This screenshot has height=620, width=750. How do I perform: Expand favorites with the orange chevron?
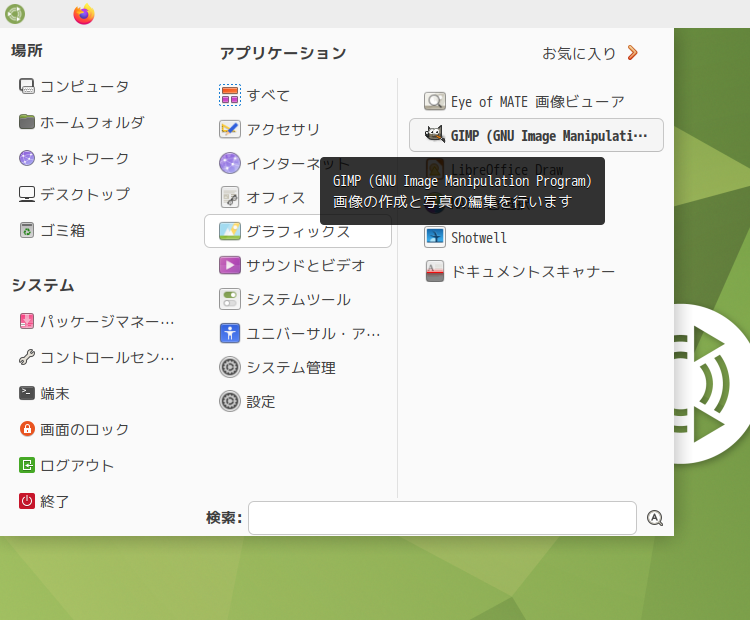[632, 53]
